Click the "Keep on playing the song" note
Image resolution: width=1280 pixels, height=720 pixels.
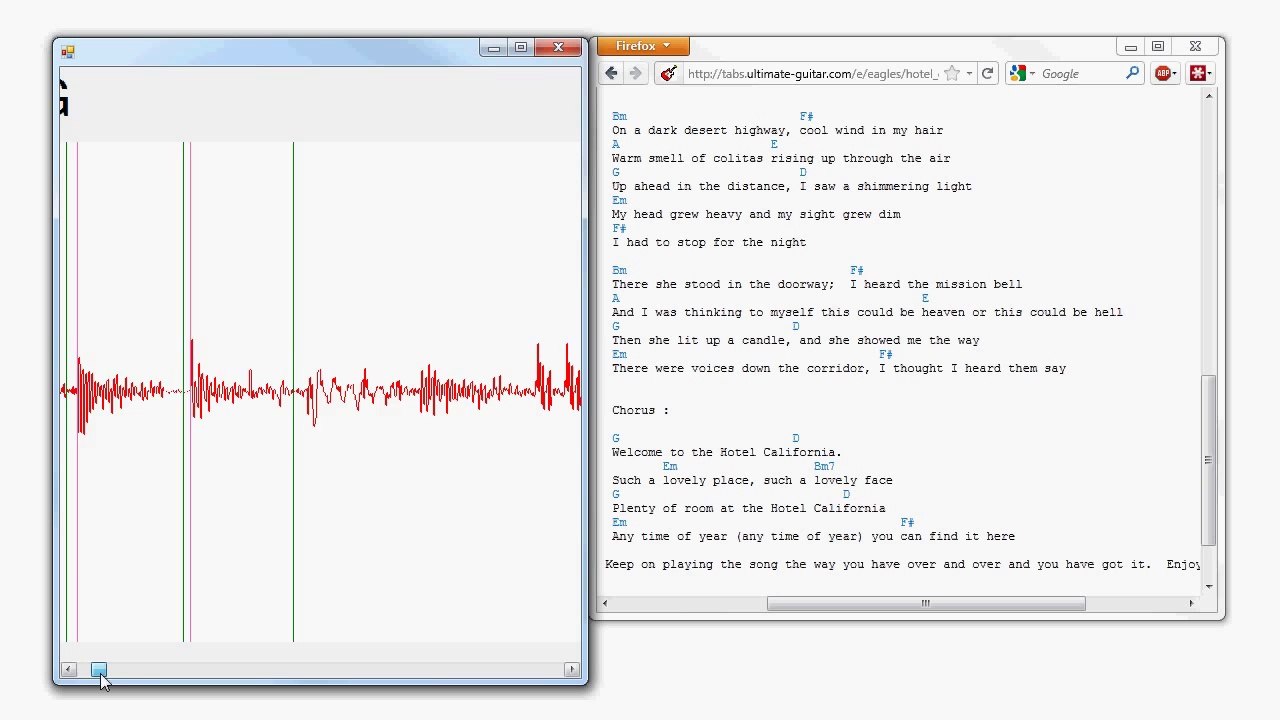(691, 564)
